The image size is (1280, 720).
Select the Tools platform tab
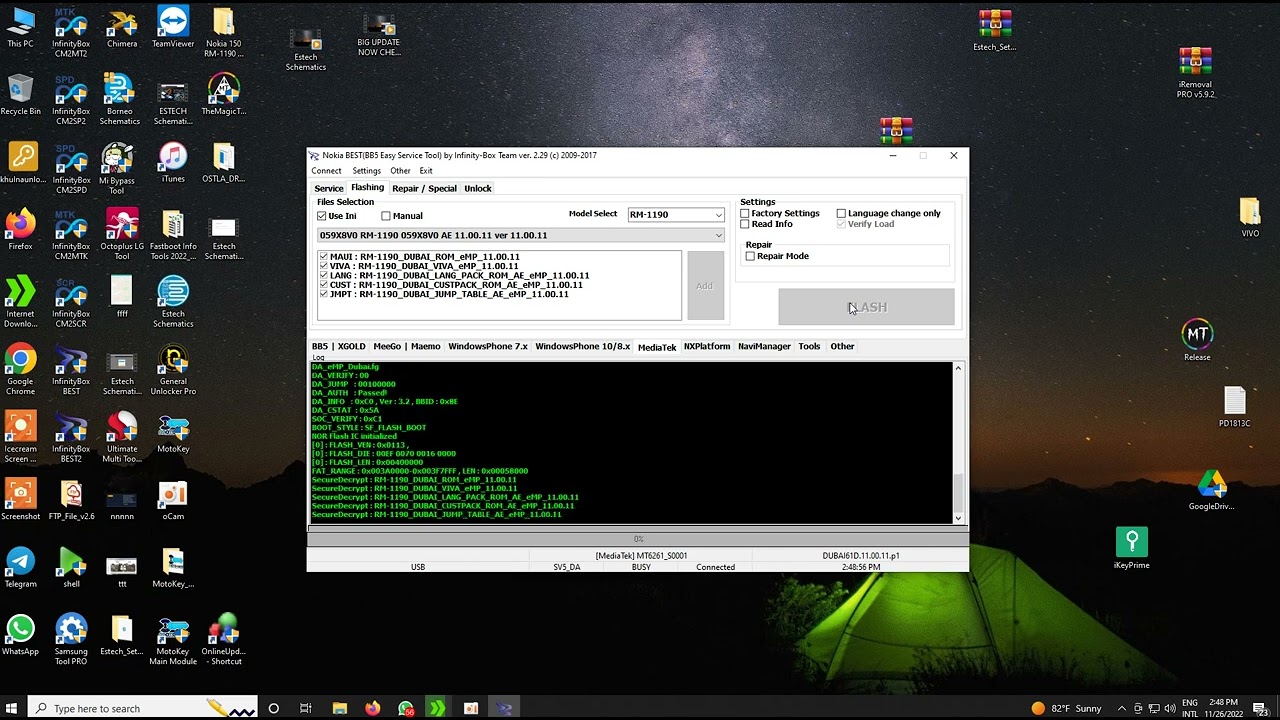pyautogui.click(x=809, y=346)
